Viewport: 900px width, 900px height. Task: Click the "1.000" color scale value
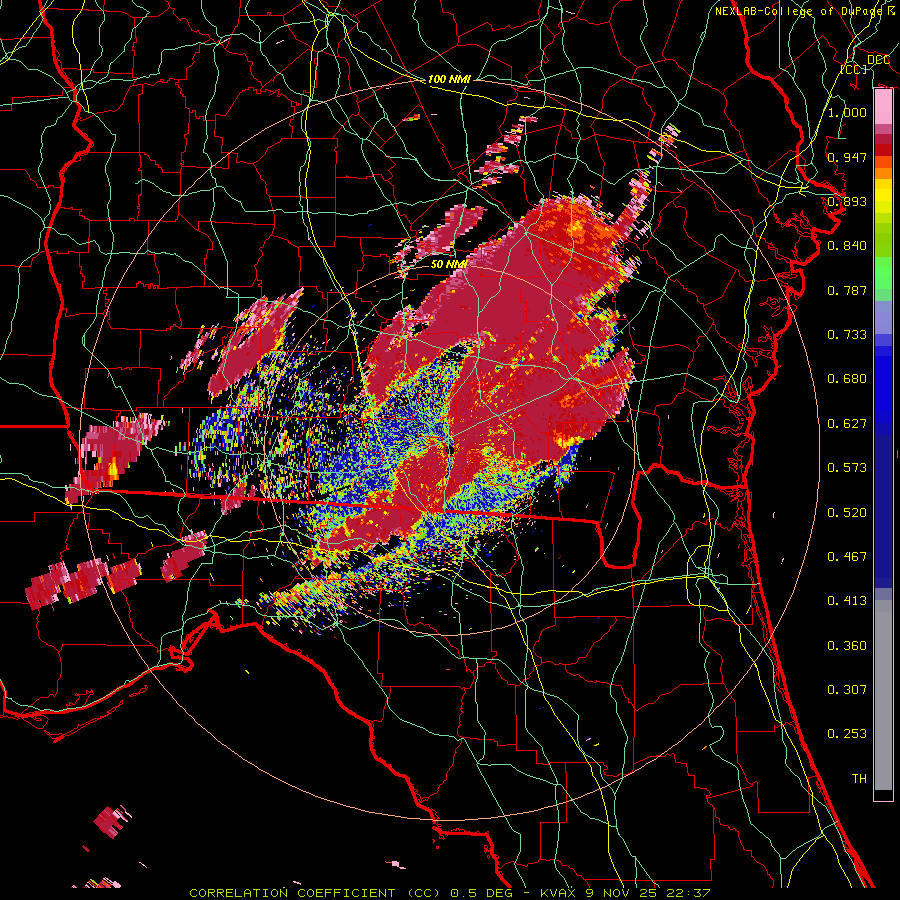847,112
